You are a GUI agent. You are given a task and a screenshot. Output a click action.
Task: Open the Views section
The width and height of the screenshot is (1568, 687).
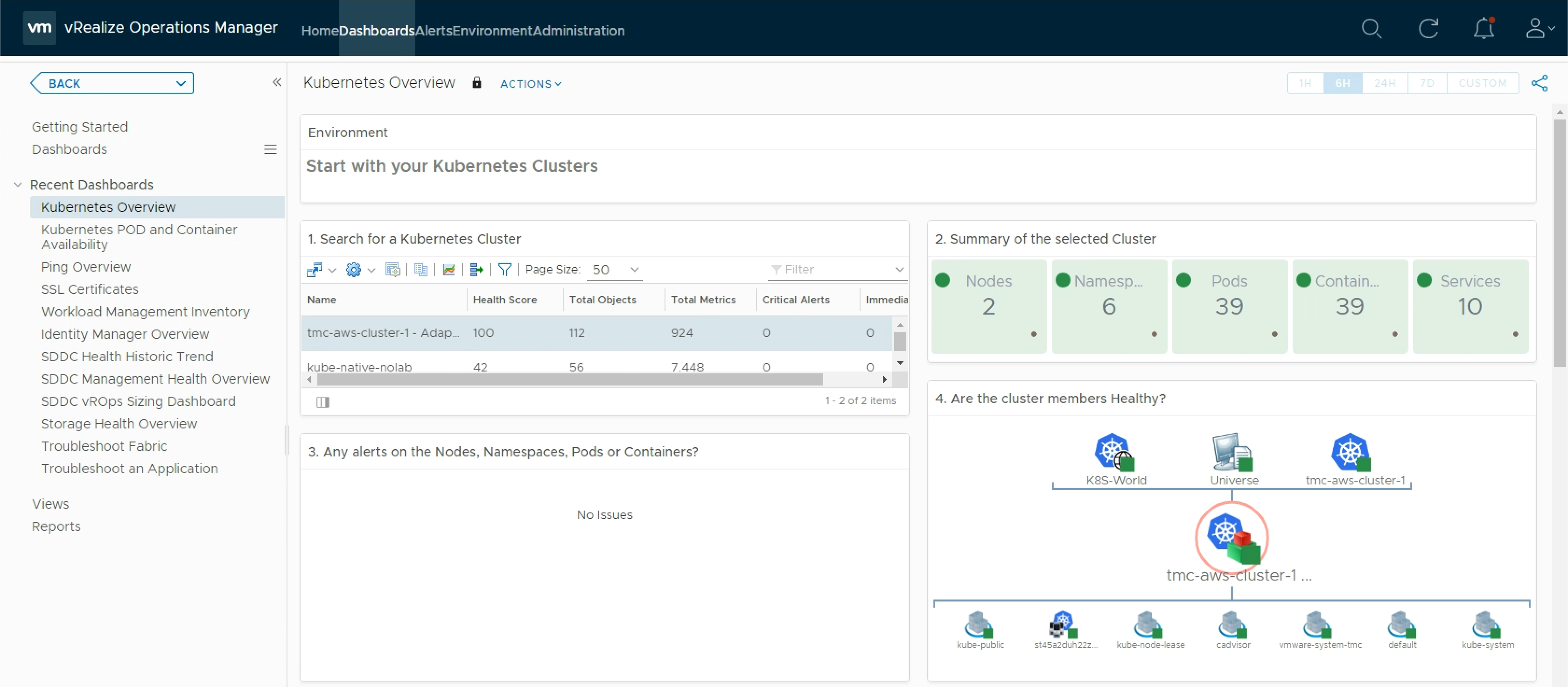coord(50,504)
